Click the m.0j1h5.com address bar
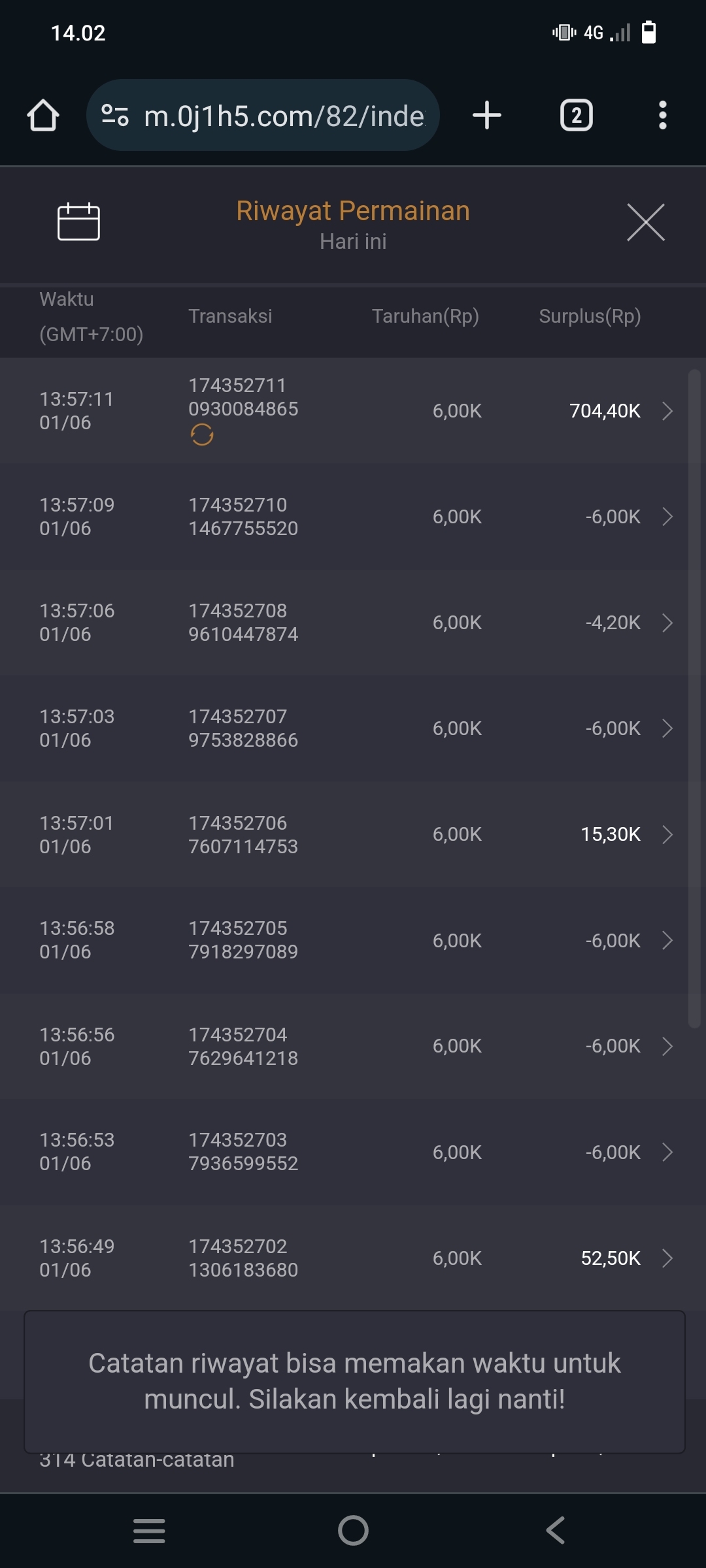This screenshot has width=706, height=1568. pyautogui.click(x=284, y=116)
